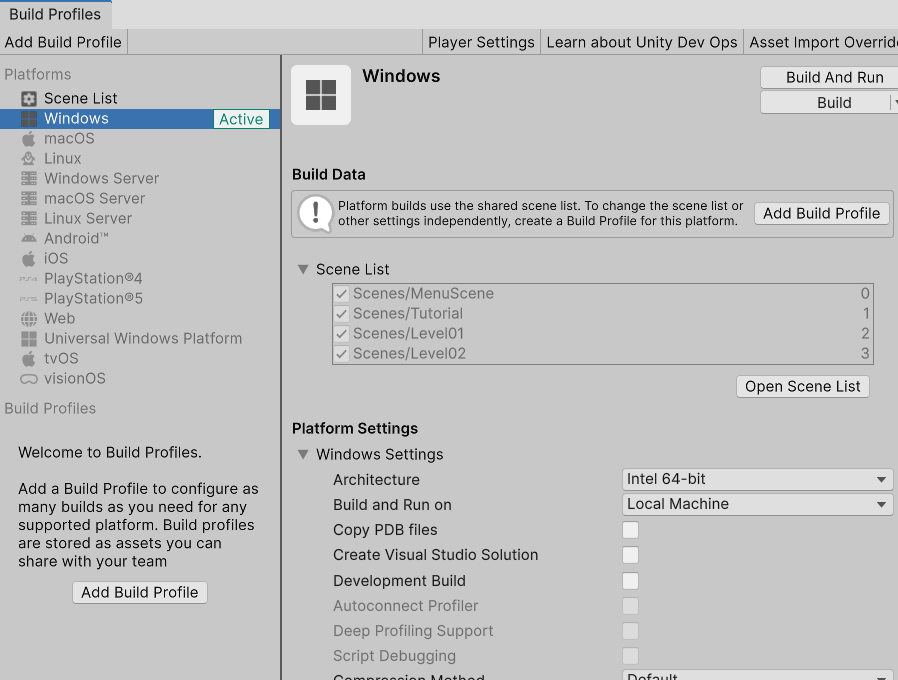Select Universal Windows Platform in list
898x680 pixels.
pos(143,338)
